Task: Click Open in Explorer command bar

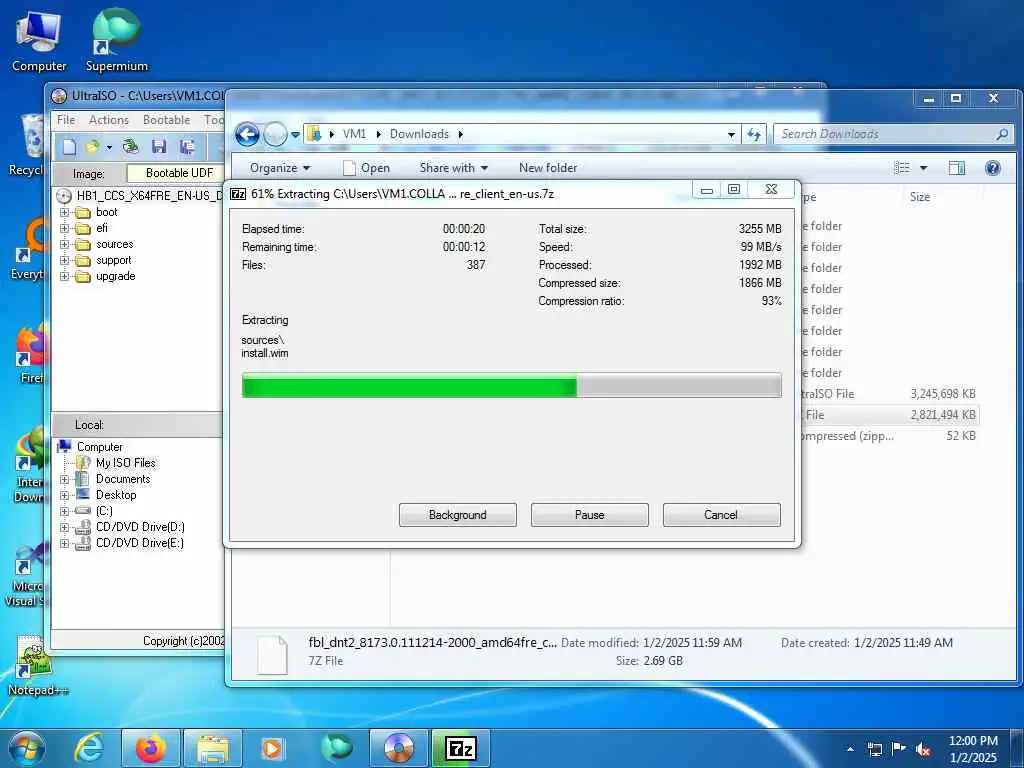Action: click(x=366, y=168)
